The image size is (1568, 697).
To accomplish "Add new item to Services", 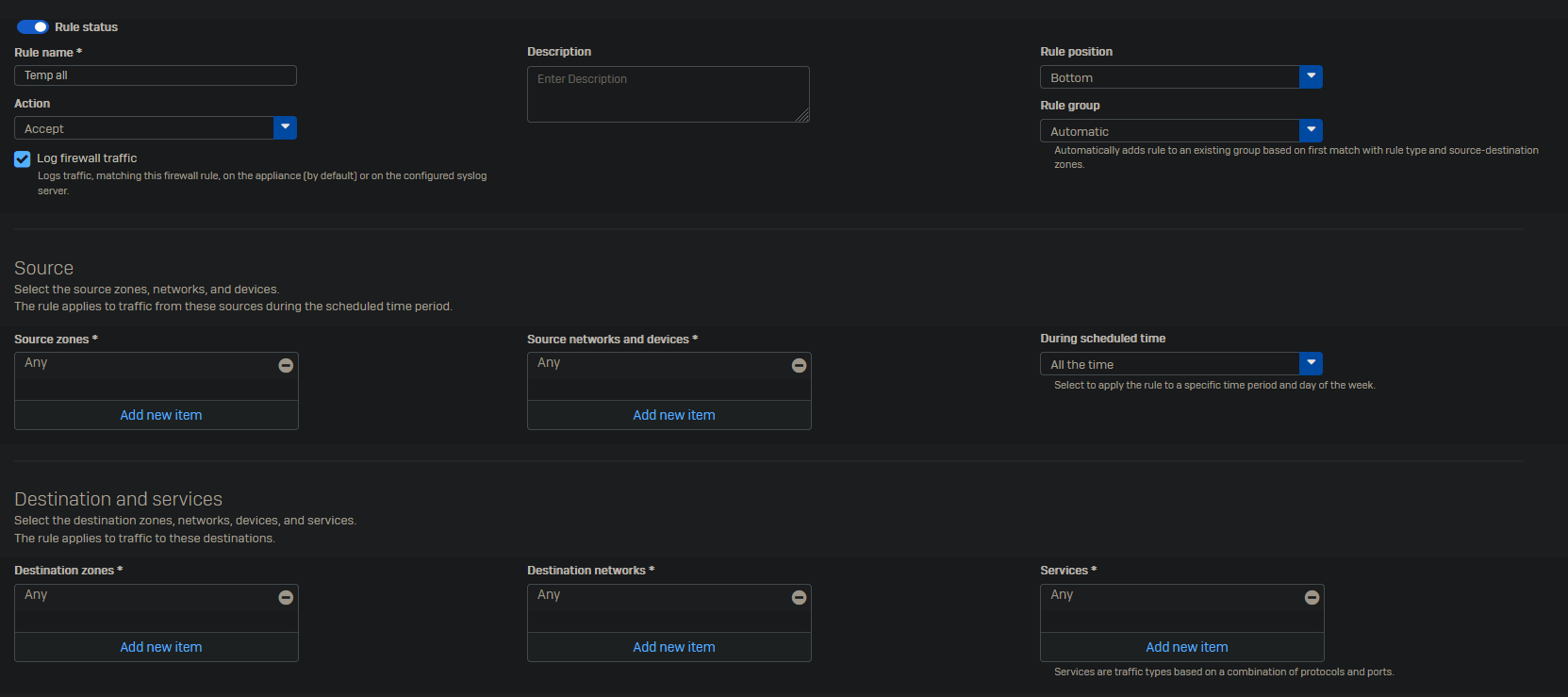I will click(x=1186, y=647).
